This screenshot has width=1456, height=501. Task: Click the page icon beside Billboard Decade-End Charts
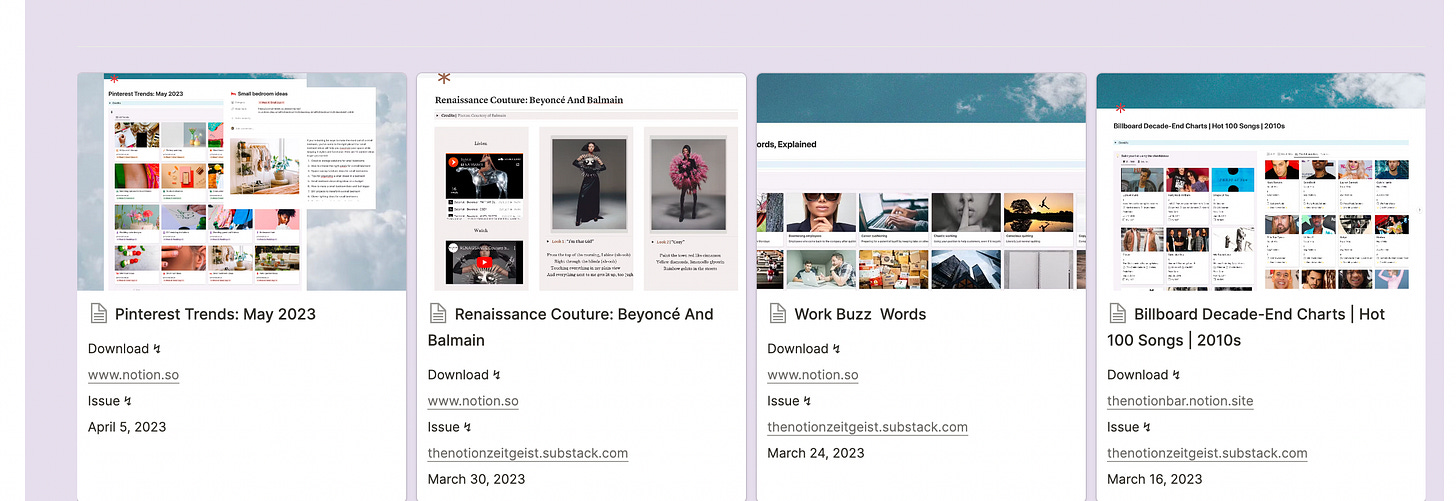[x=1118, y=314]
